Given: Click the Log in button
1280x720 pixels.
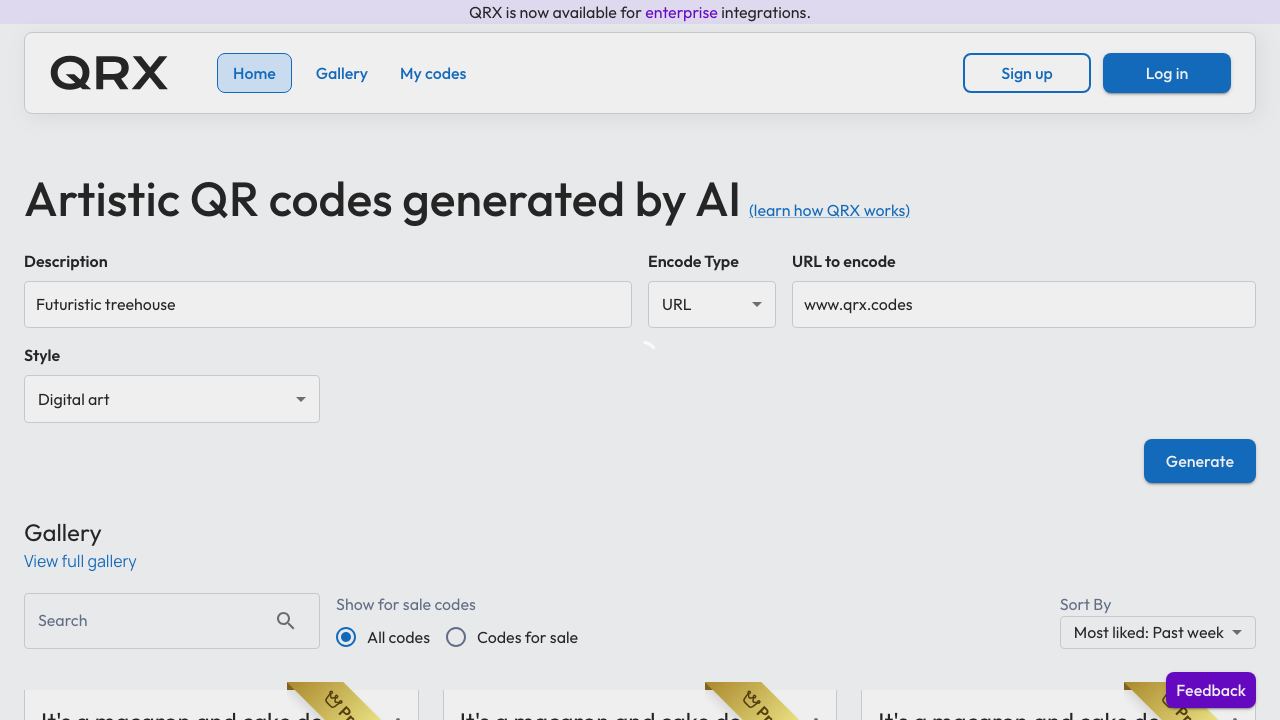Looking at the screenshot, I should pos(1167,73).
